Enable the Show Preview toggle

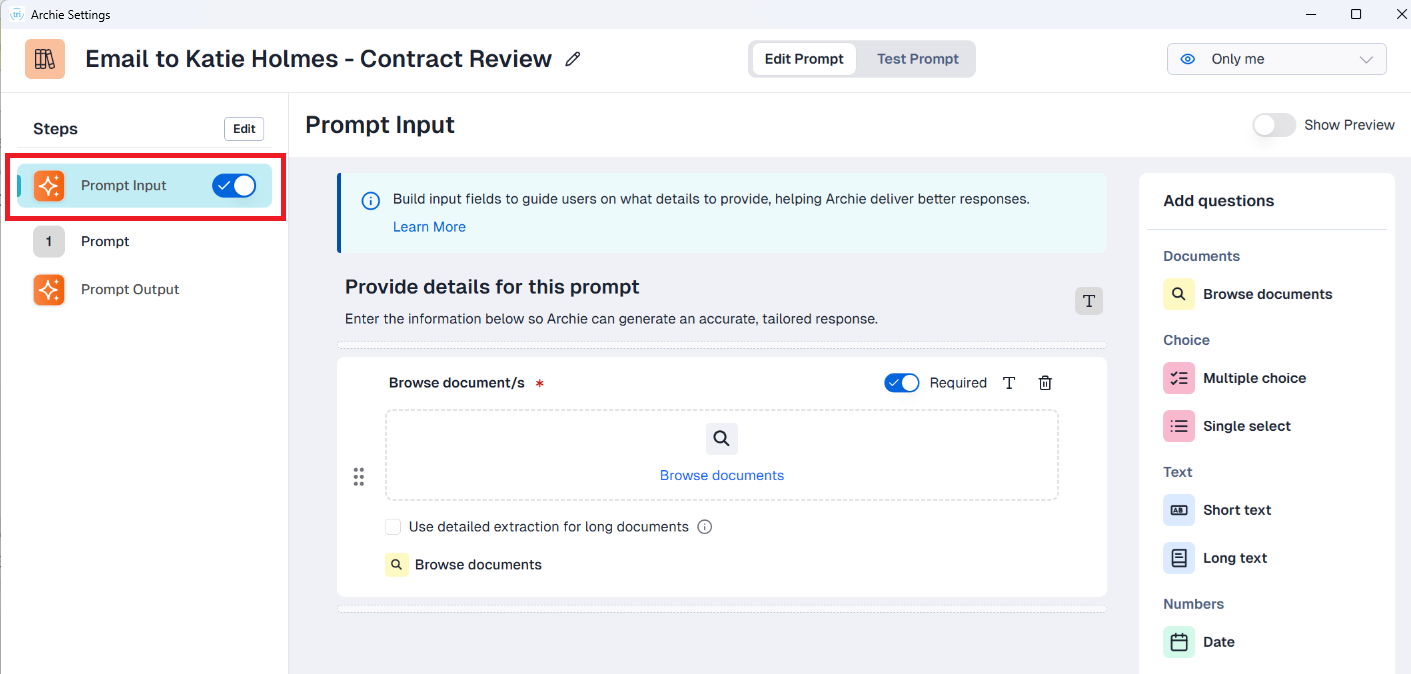click(1274, 125)
